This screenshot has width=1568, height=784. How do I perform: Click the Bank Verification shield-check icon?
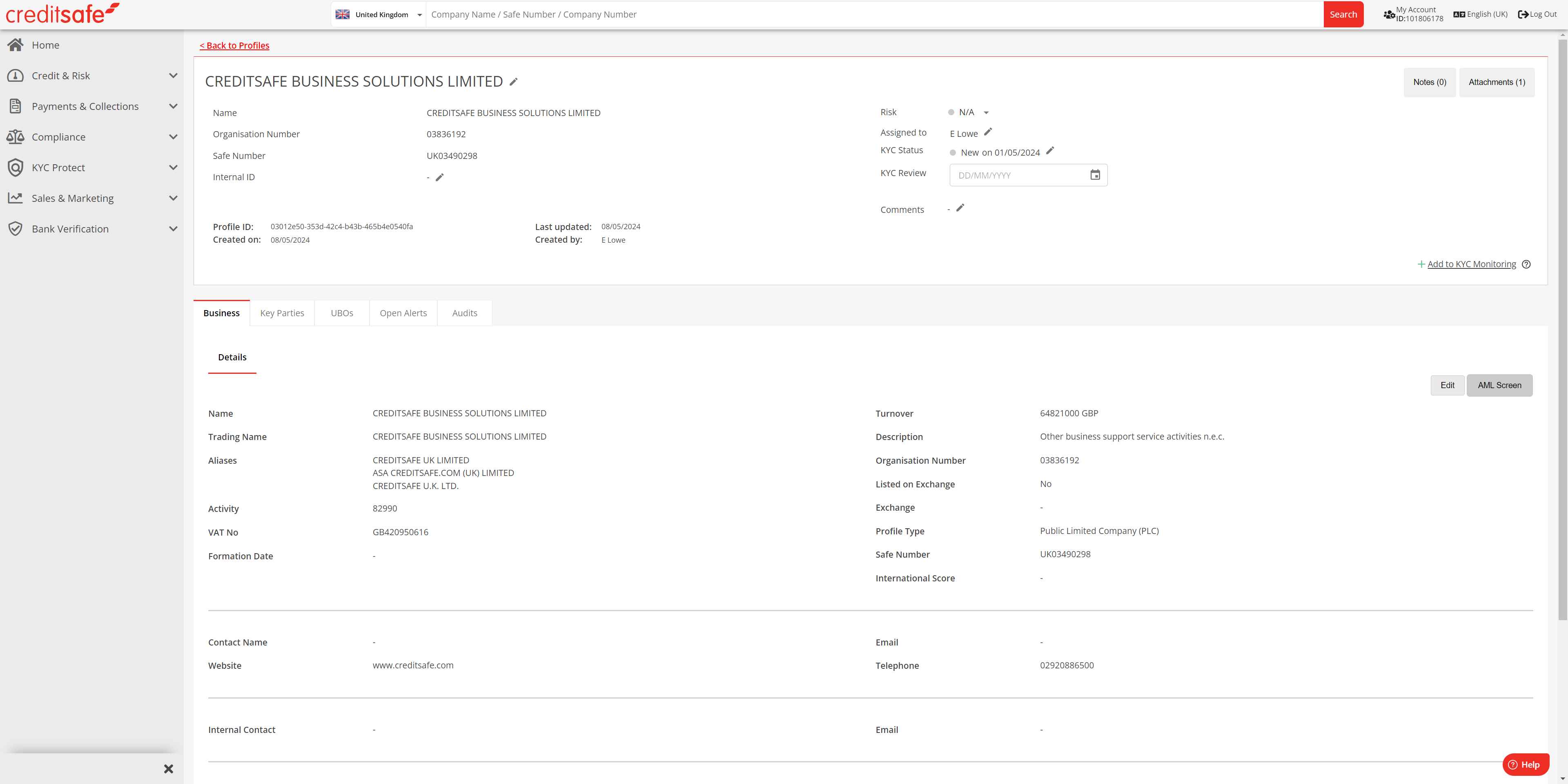15,228
